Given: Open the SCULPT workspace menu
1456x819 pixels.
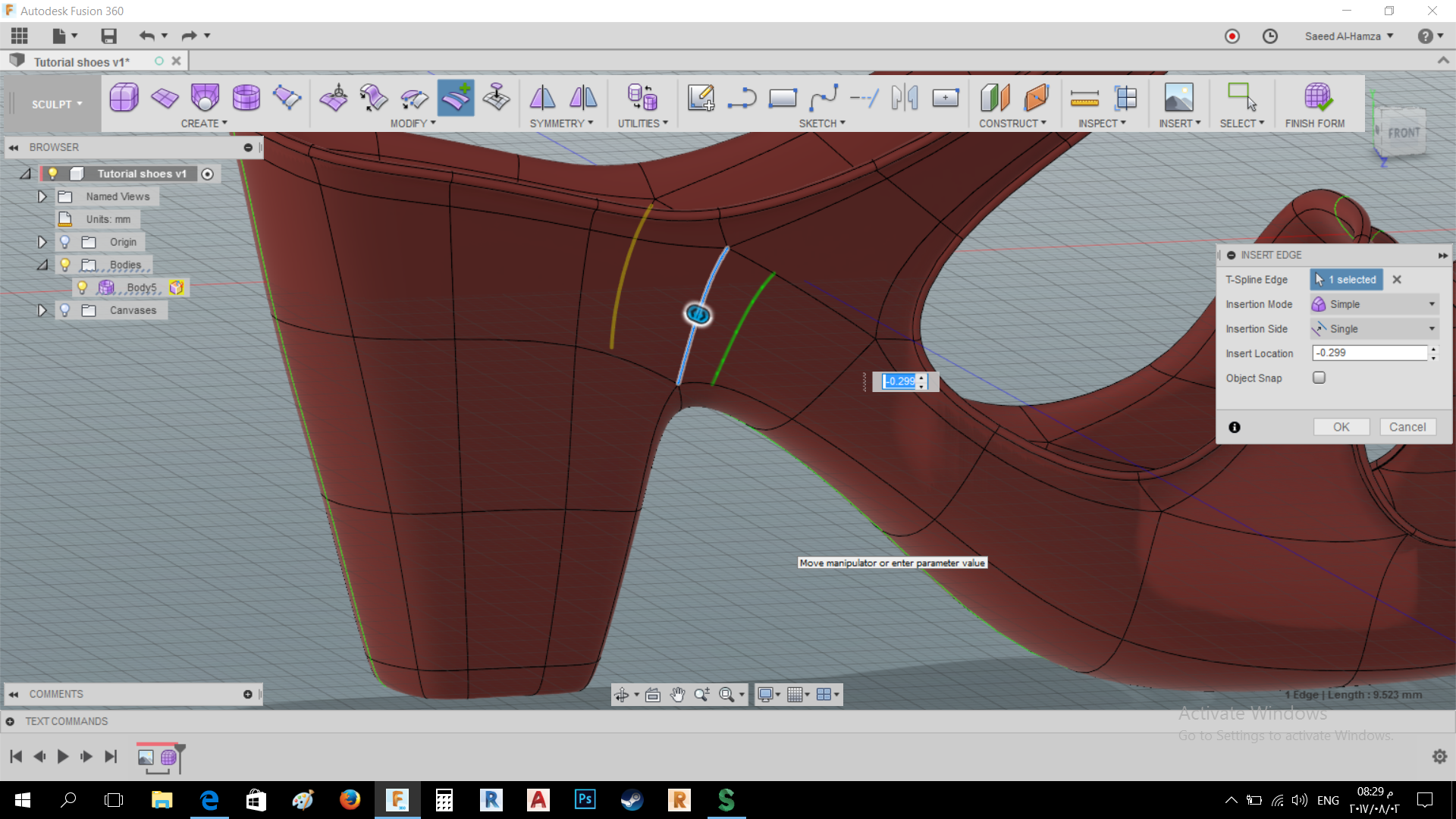Looking at the screenshot, I should point(52,104).
